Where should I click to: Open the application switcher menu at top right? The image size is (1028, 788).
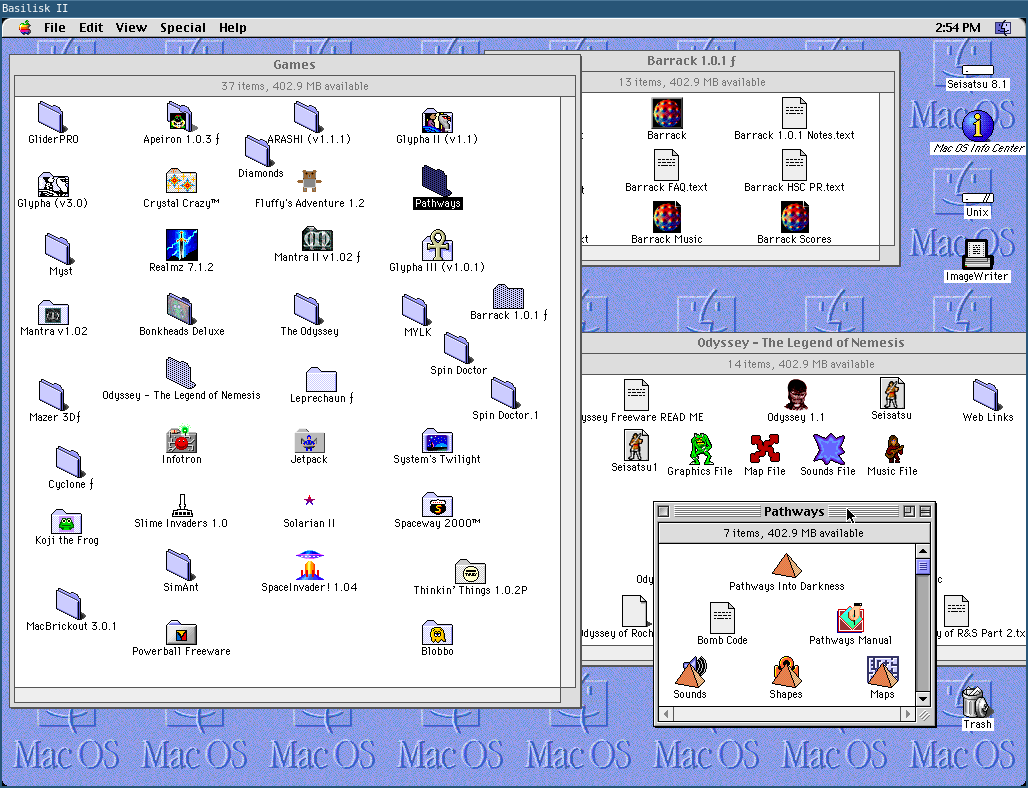coord(1002,28)
